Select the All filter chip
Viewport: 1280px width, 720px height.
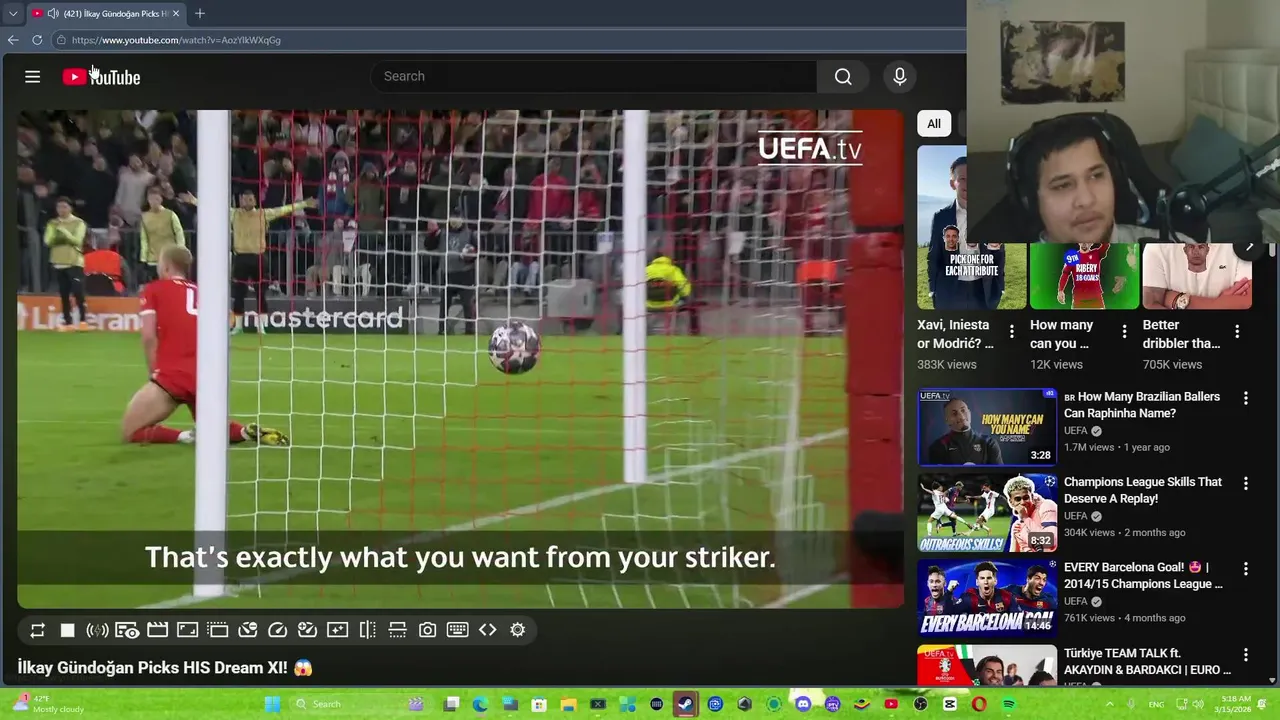(934, 124)
